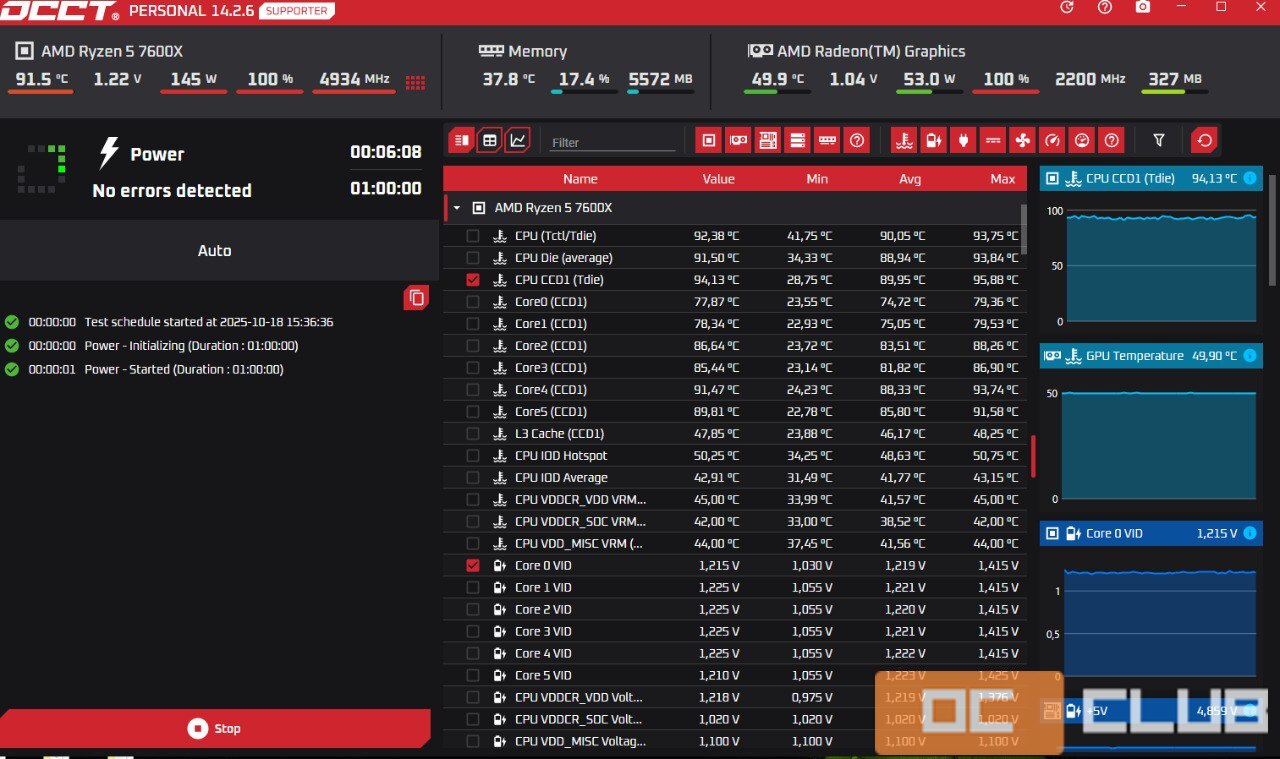The image size is (1280, 759).
Task: Sort the table by Max column header
Action: (1002, 179)
